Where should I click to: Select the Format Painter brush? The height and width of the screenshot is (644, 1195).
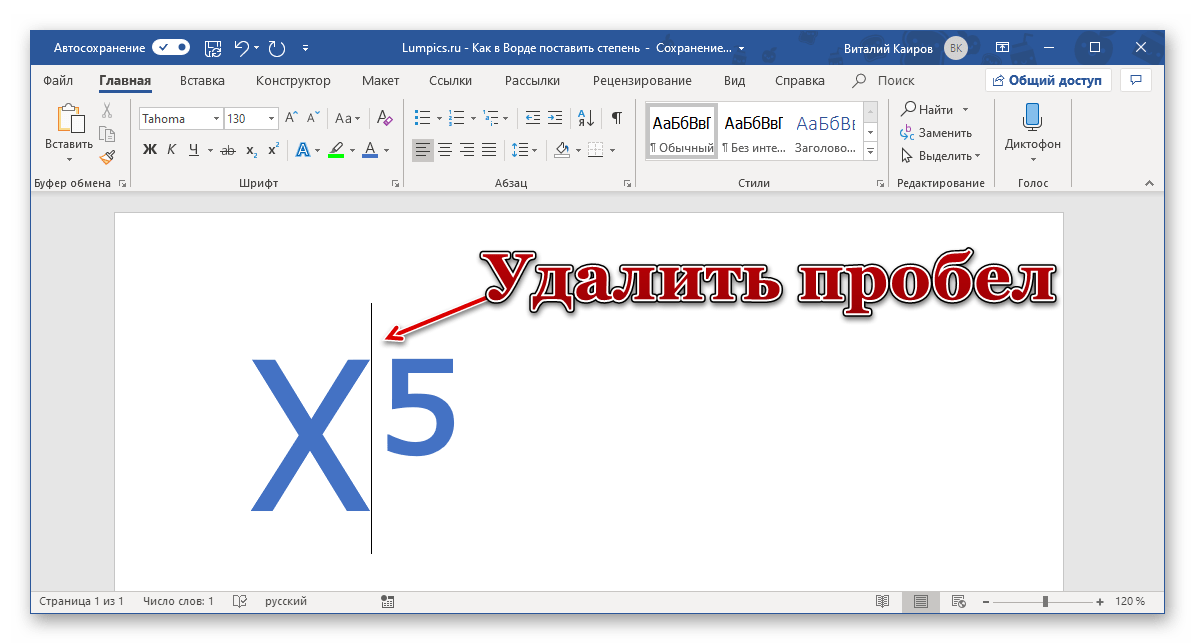pyautogui.click(x=107, y=157)
